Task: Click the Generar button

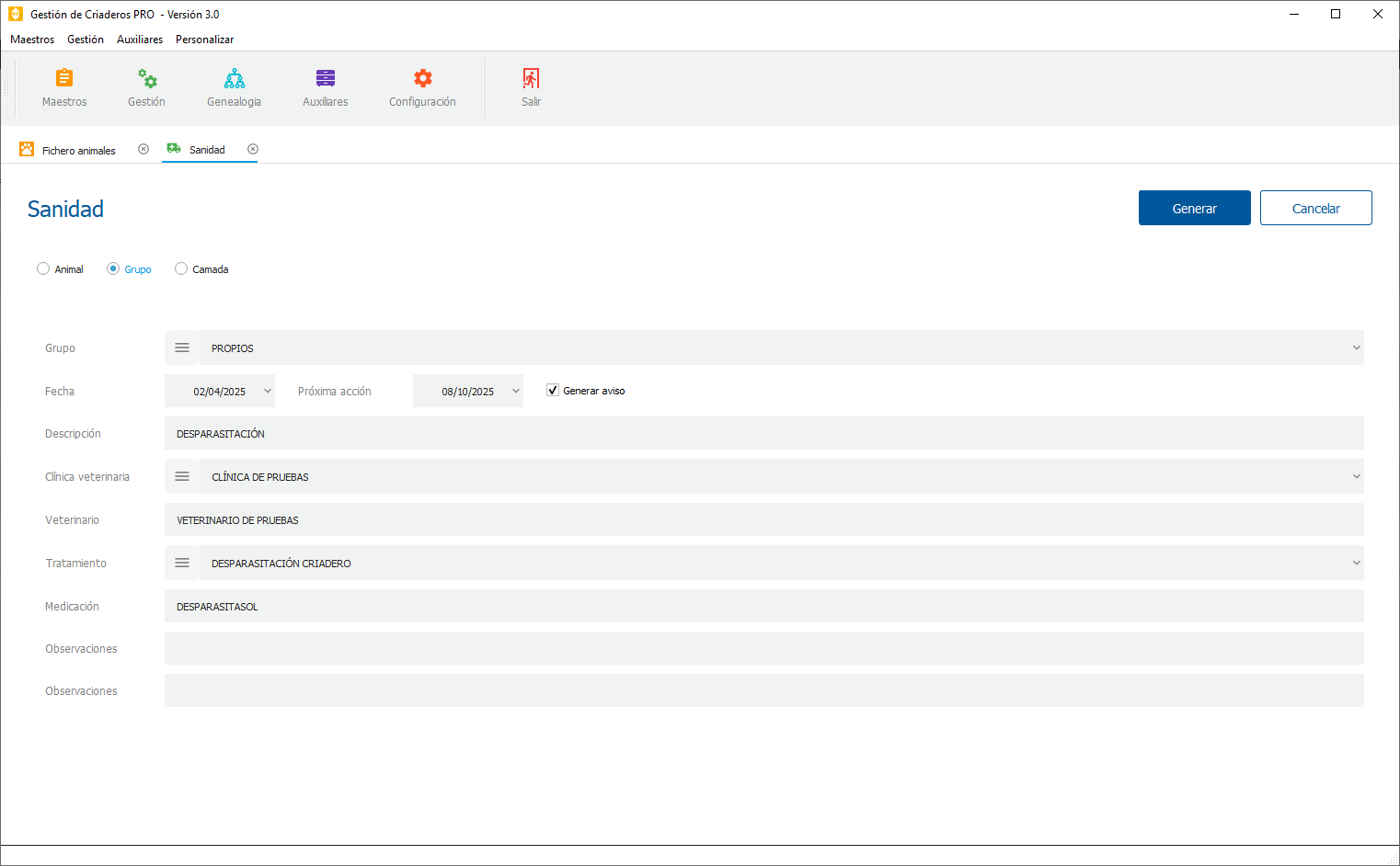Action: [1194, 208]
